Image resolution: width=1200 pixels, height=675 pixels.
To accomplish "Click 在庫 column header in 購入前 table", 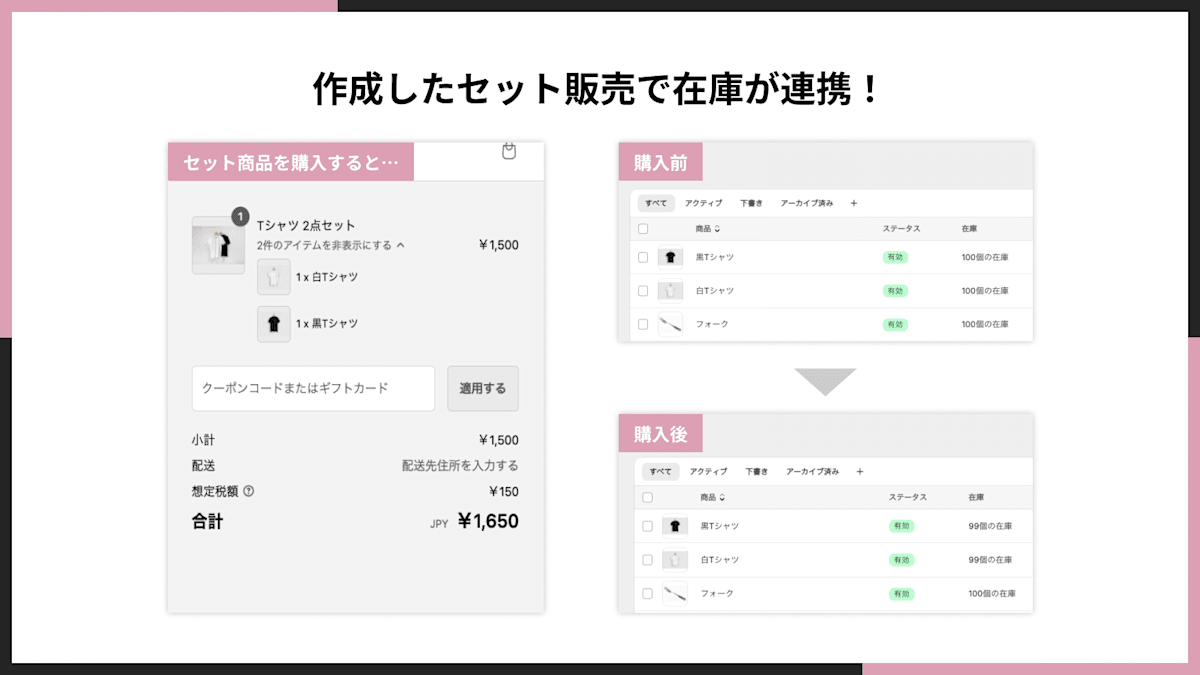I will [969, 229].
